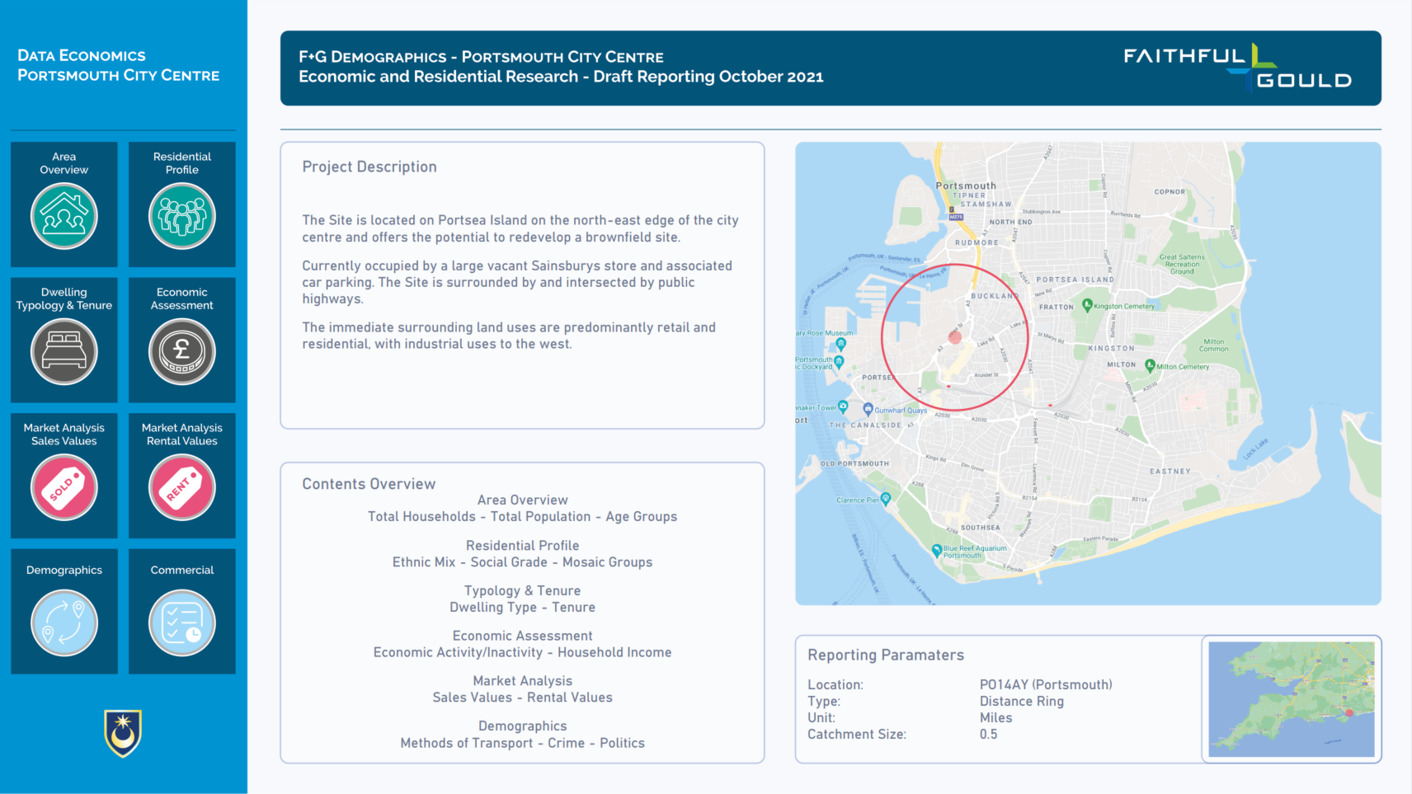
Task: Click the Blue Reef Aquarium map marker
Action: tap(936, 549)
